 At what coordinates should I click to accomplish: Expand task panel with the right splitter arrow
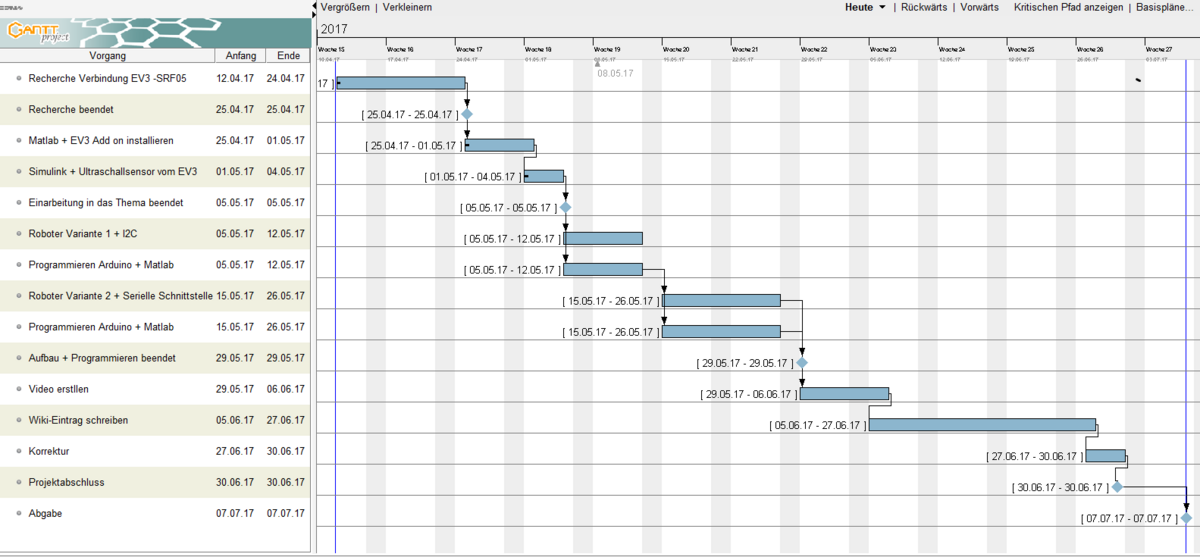(312, 12)
